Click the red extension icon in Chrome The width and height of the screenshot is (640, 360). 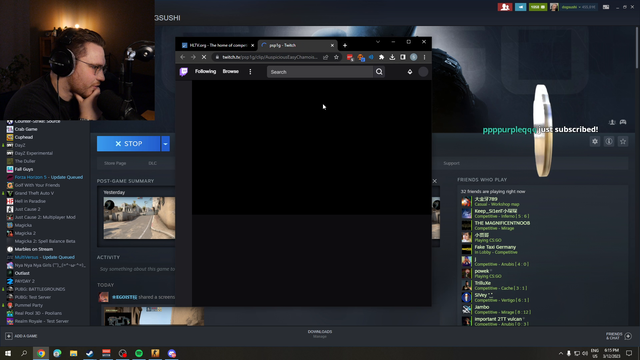350,58
